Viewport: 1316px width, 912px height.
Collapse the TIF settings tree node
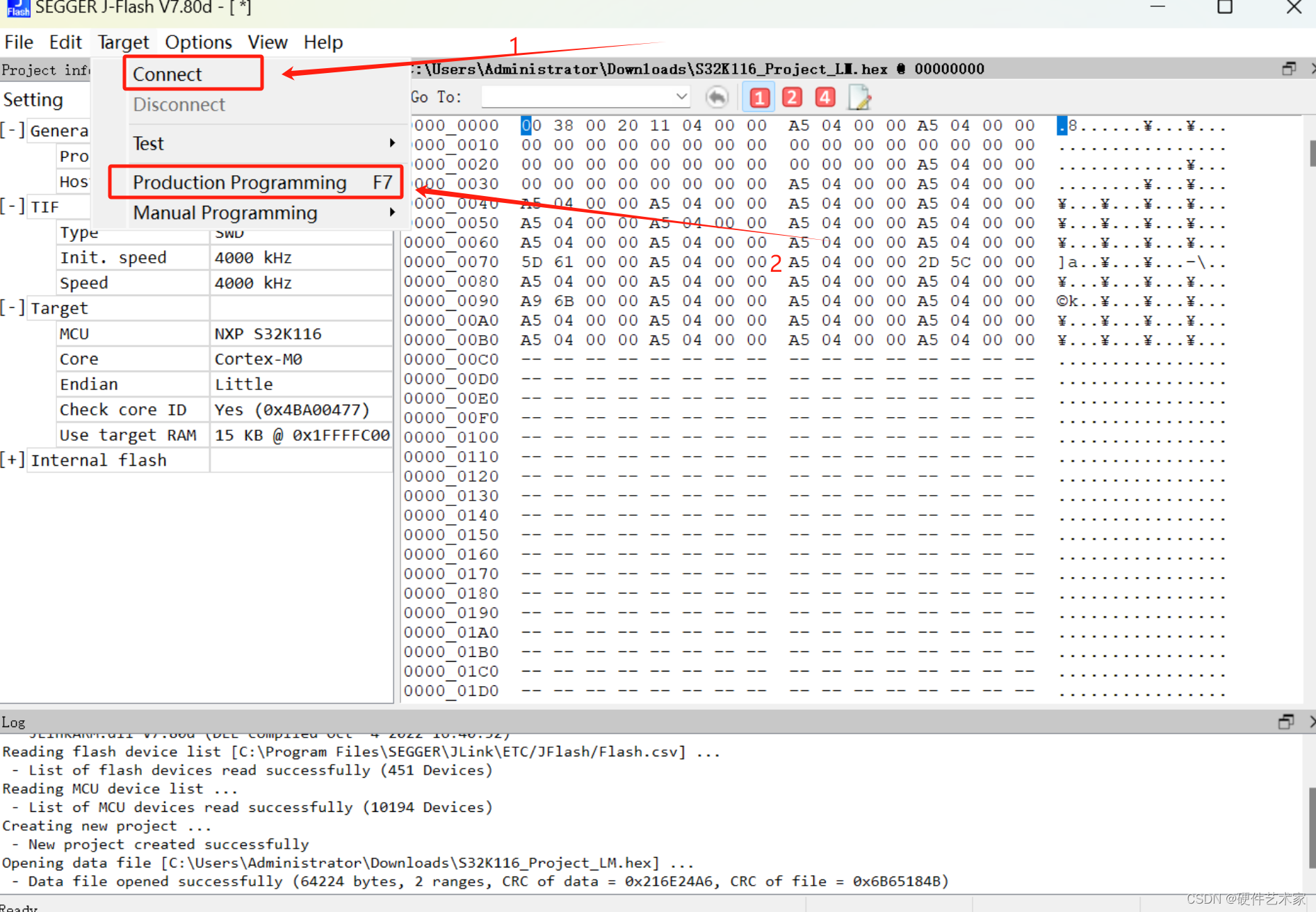pos(13,206)
